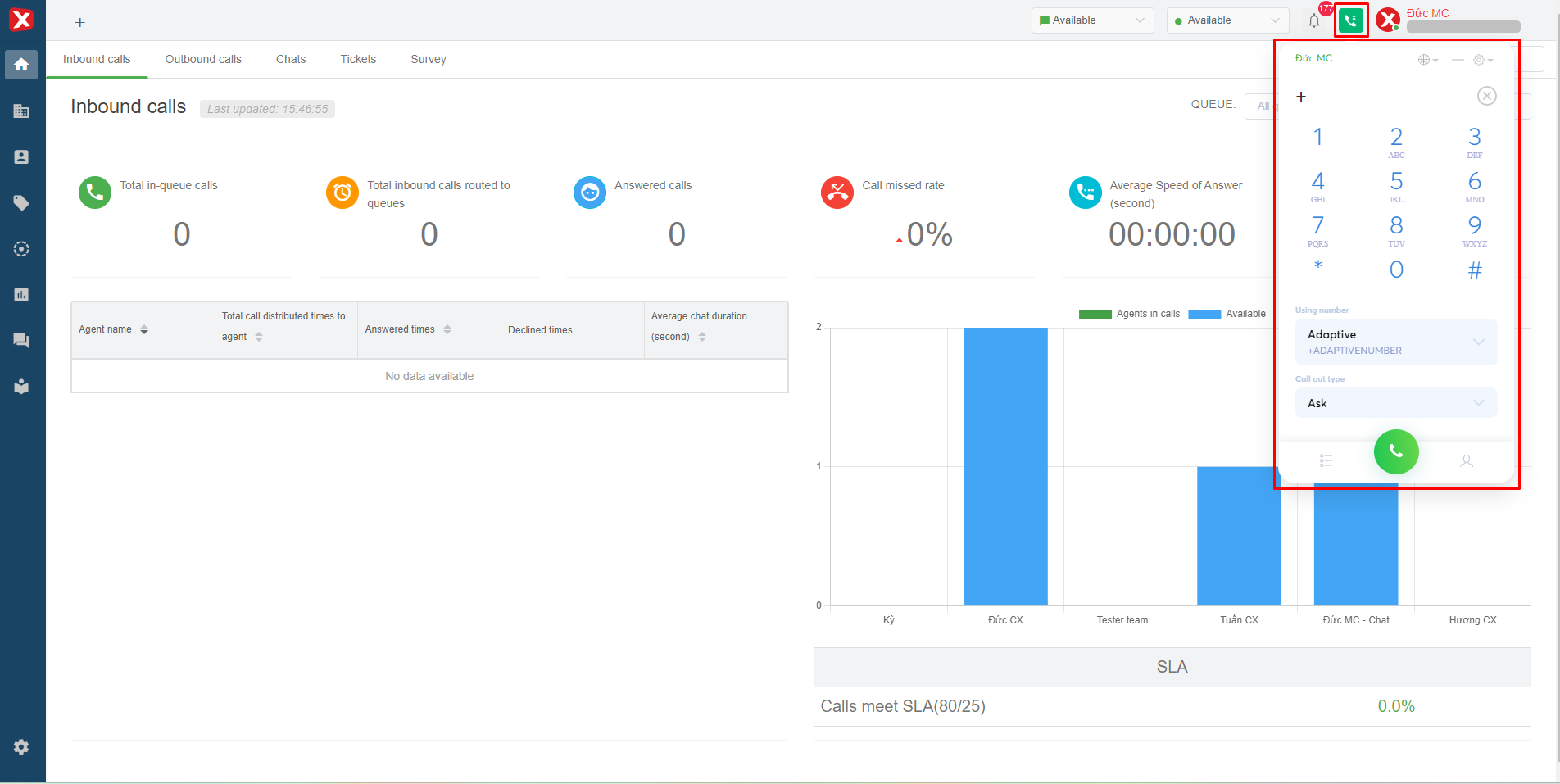
Task: Open the contacts person icon in dialer
Action: tap(1467, 461)
